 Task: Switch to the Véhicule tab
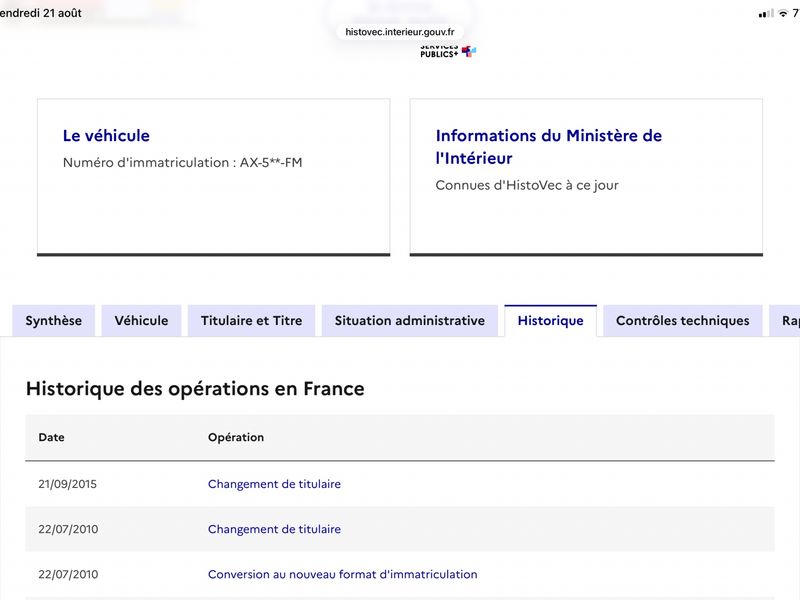(x=141, y=321)
